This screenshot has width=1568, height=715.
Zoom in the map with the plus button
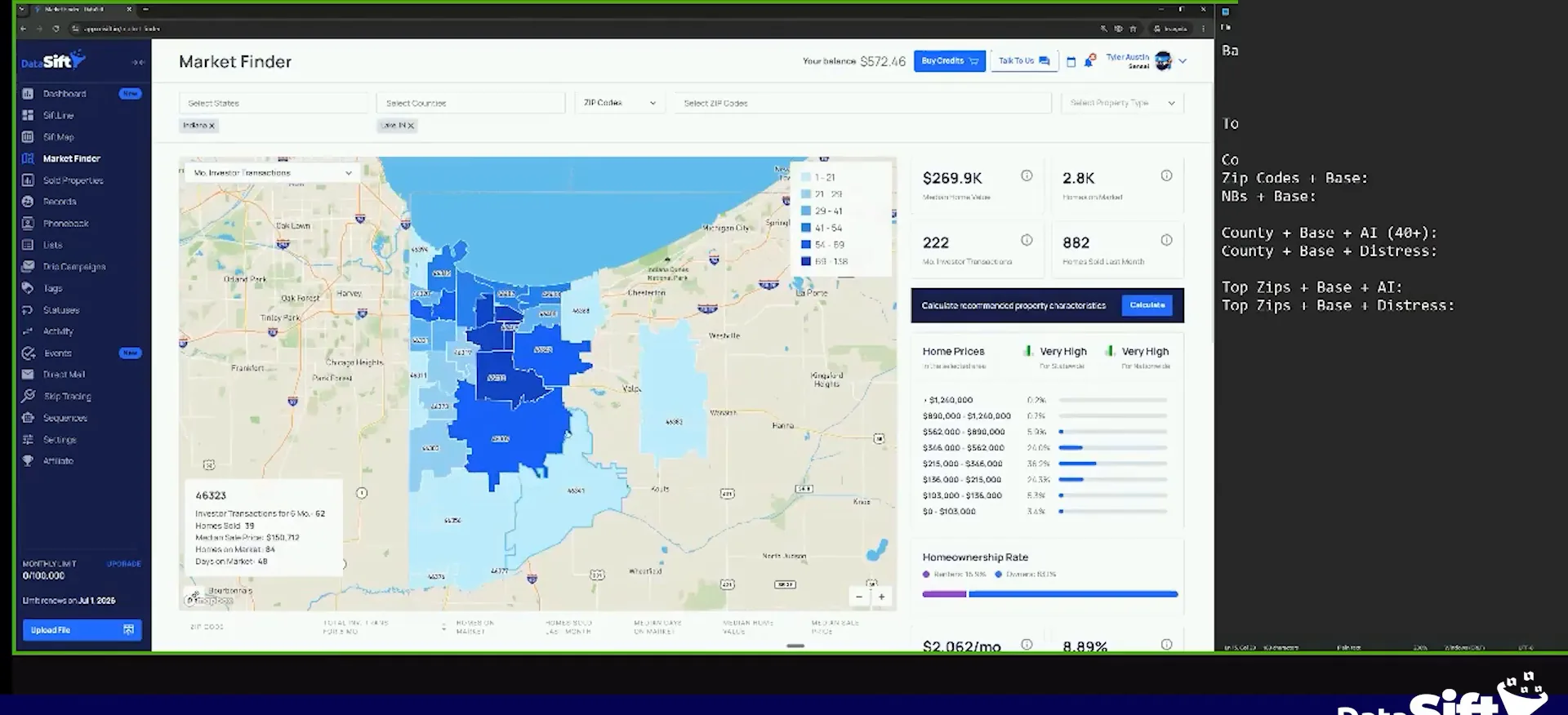click(881, 597)
